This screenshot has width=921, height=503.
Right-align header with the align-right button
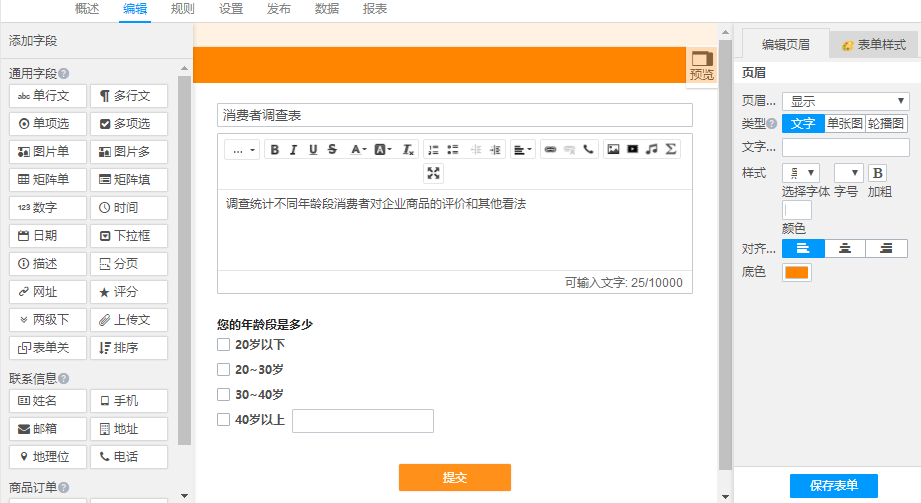(886, 249)
